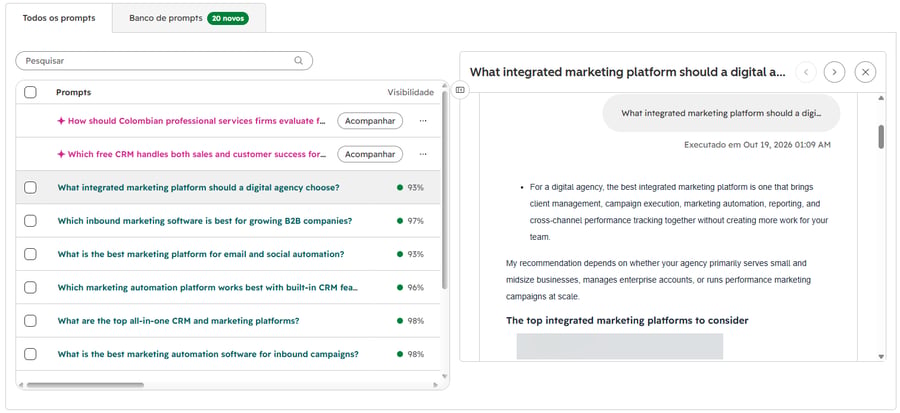Click the response panel vertical scrollbar thumb
The image size is (900, 413).
click(x=882, y=137)
